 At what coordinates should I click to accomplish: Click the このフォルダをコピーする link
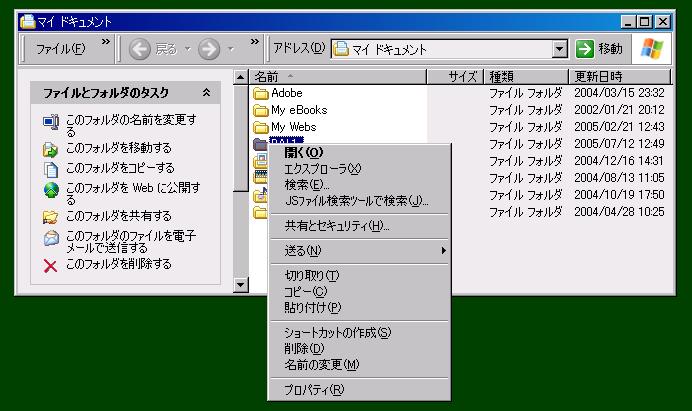(120, 168)
